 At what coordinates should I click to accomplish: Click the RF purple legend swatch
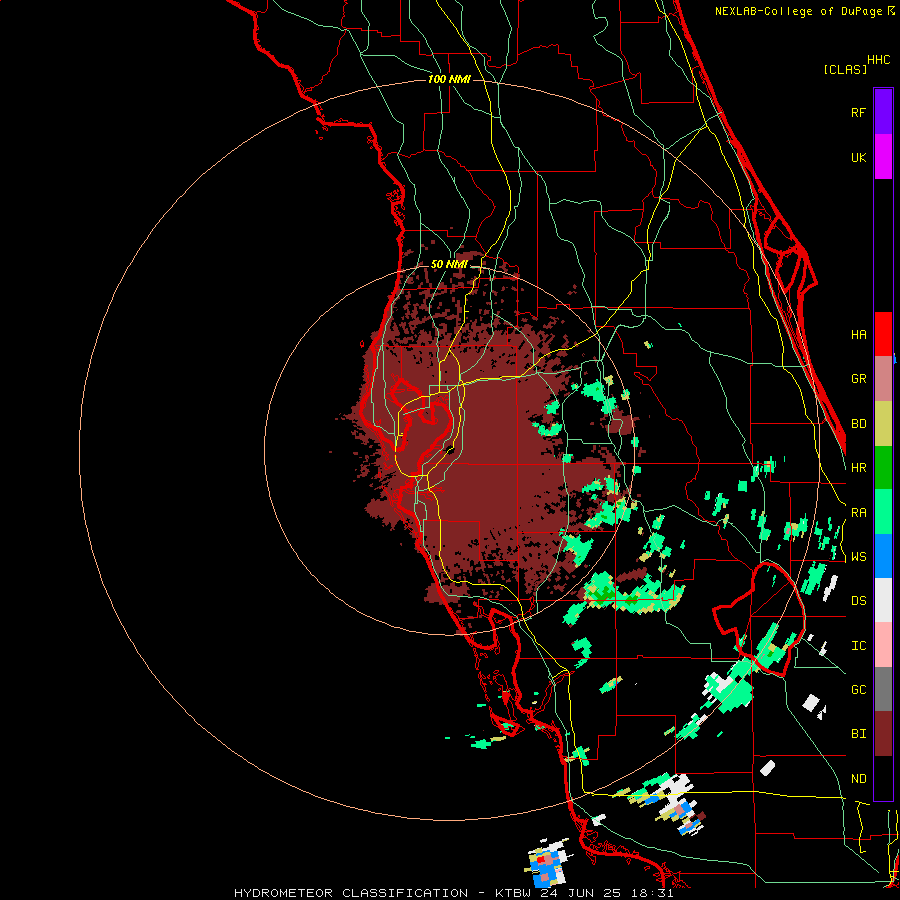coord(883,112)
